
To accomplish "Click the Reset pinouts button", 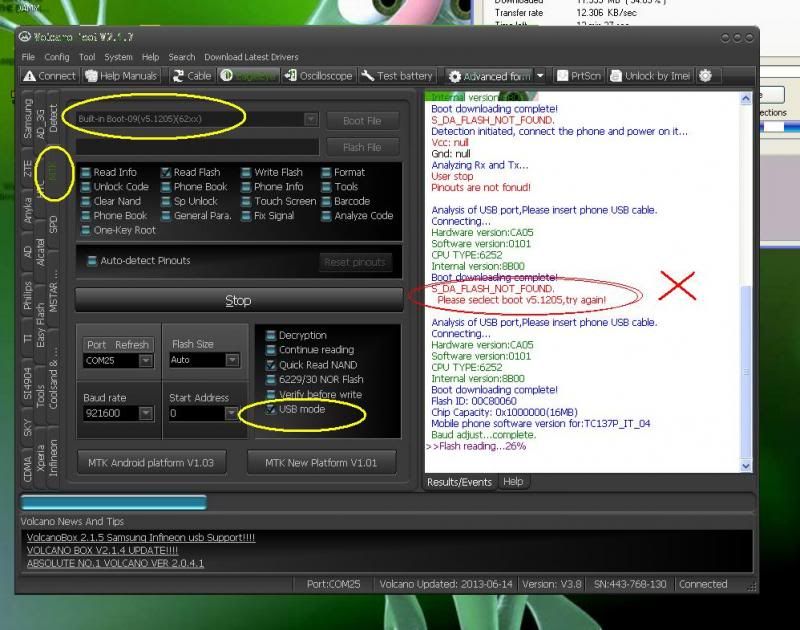I will [x=355, y=262].
